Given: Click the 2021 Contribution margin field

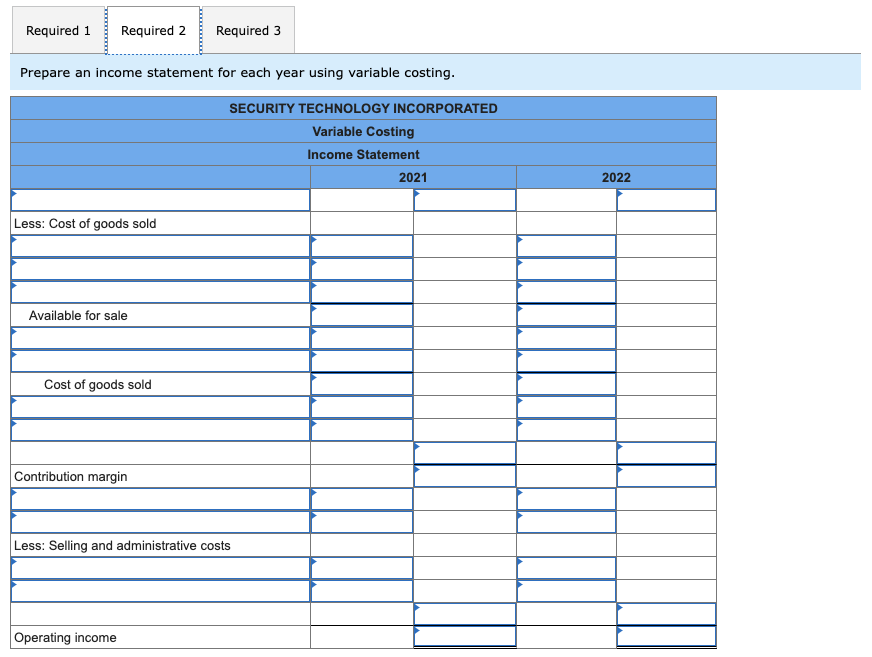Looking at the screenshot, I should 465,476.
